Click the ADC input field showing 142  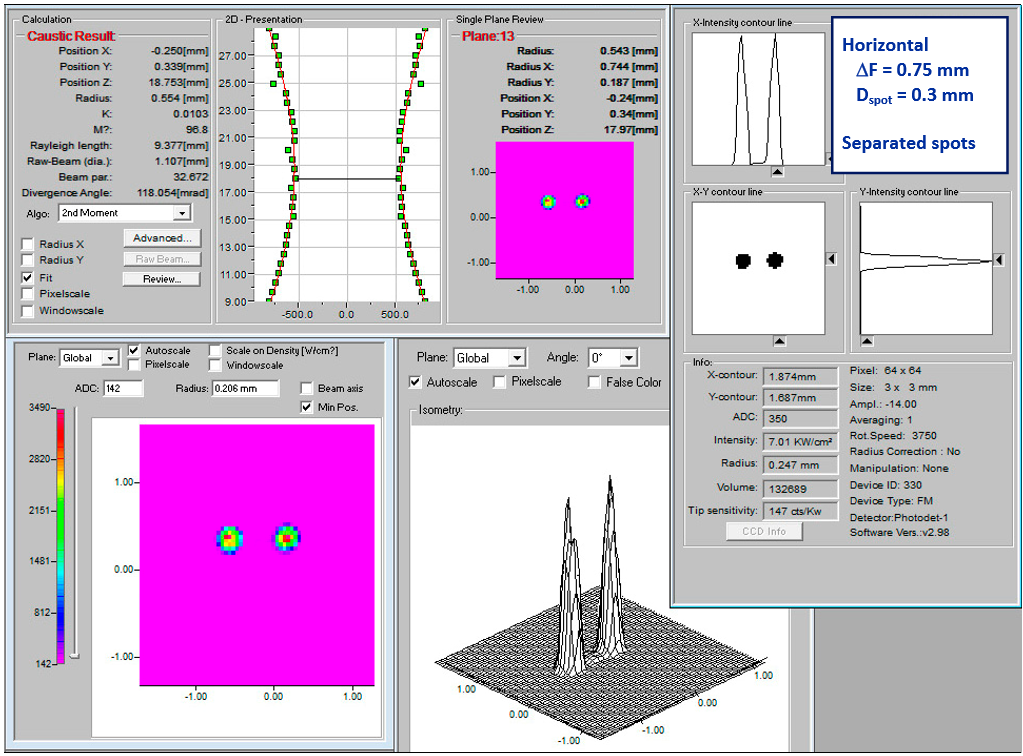pyautogui.click(x=123, y=389)
